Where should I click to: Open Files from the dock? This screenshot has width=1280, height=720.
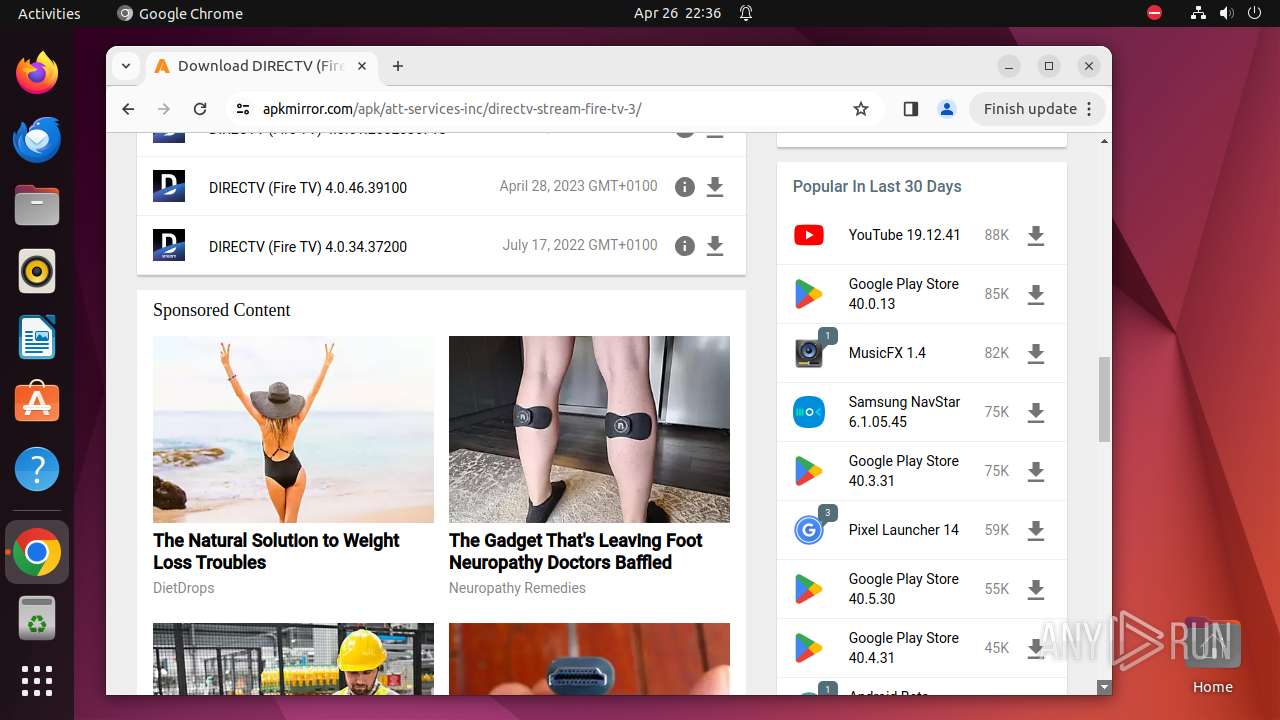pos(37,205)
